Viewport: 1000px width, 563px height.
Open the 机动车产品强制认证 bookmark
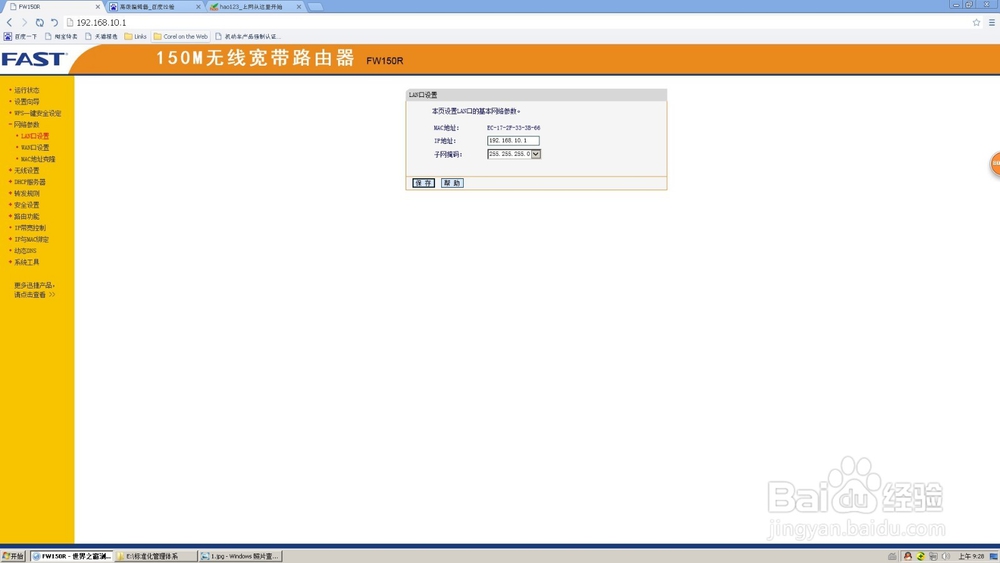coord(248,36)
